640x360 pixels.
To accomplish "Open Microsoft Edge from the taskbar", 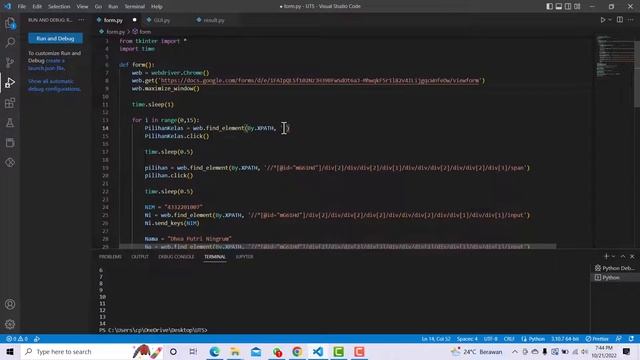I will coord(214,351).
